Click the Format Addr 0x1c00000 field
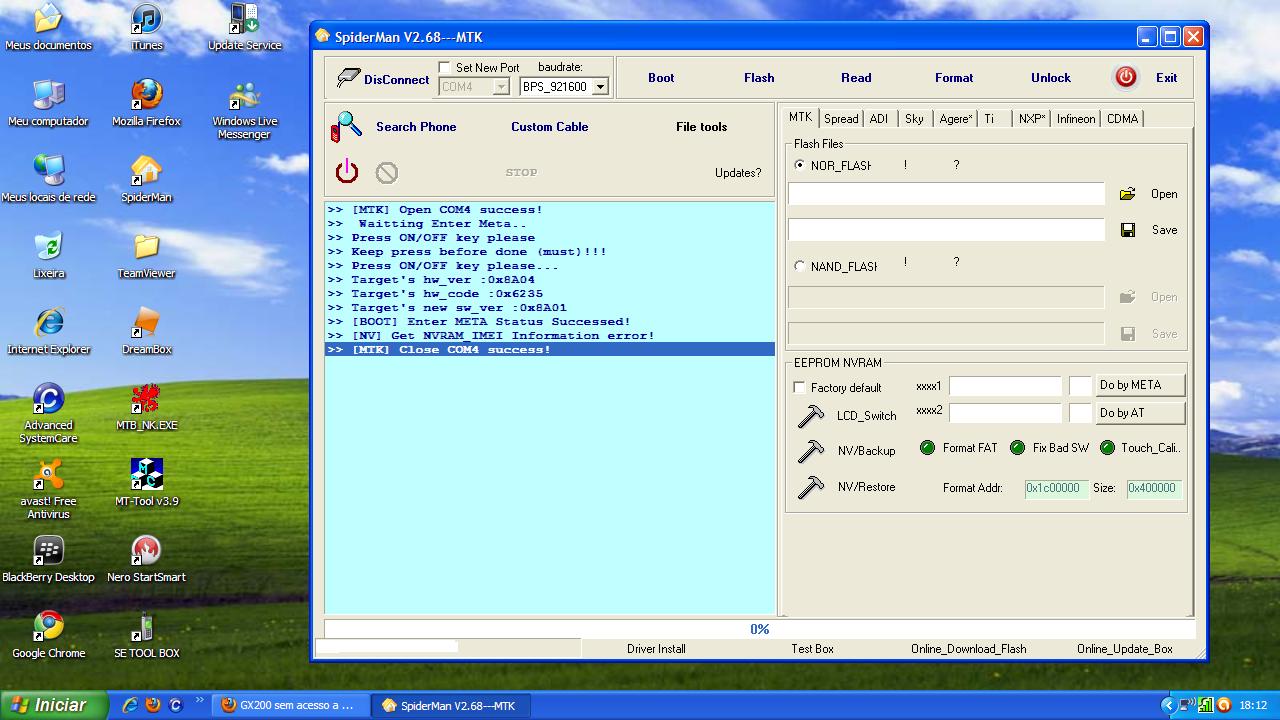The image size is (1280, 720). 1056,488
